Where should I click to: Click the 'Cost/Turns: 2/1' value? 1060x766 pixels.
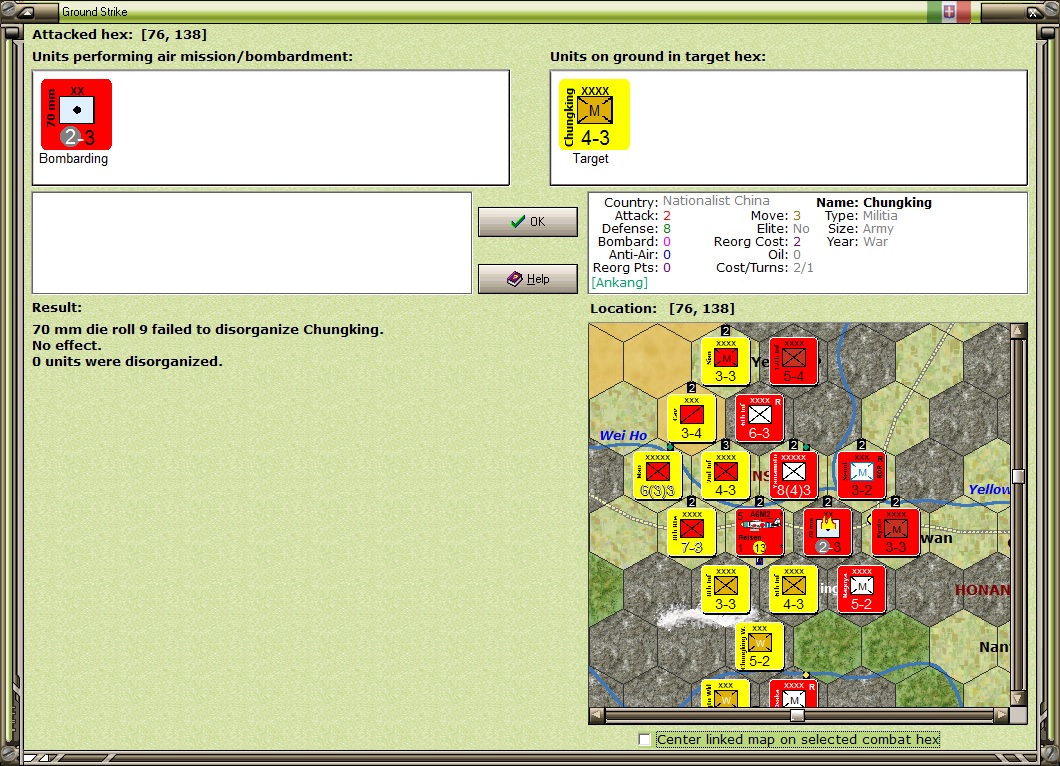point(765,268)
